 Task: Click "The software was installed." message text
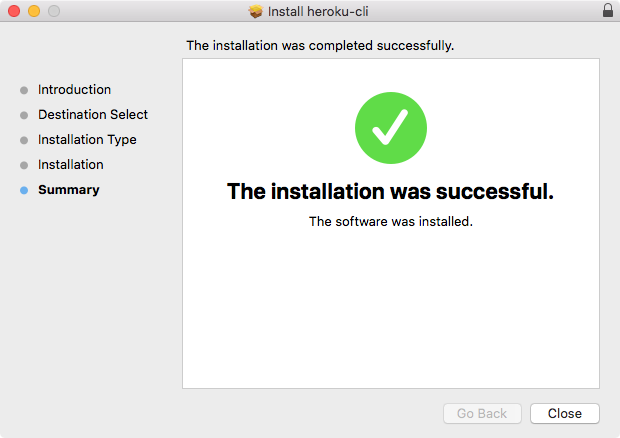390,222
